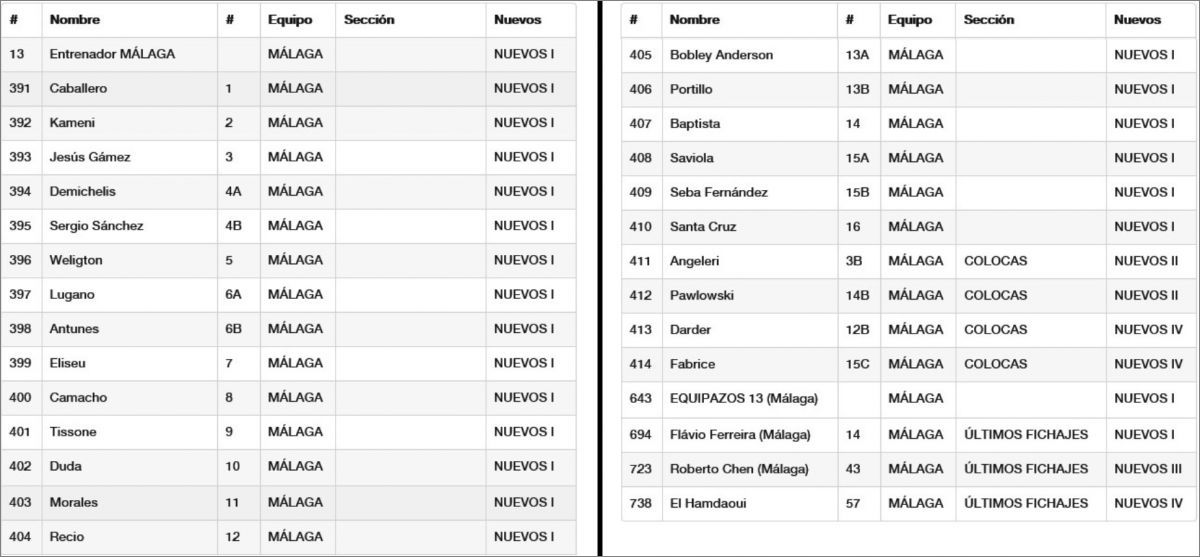Click the Nuevos header in right table
The width and height of the screenshot is (1200, 557).
click(1137, 20)
